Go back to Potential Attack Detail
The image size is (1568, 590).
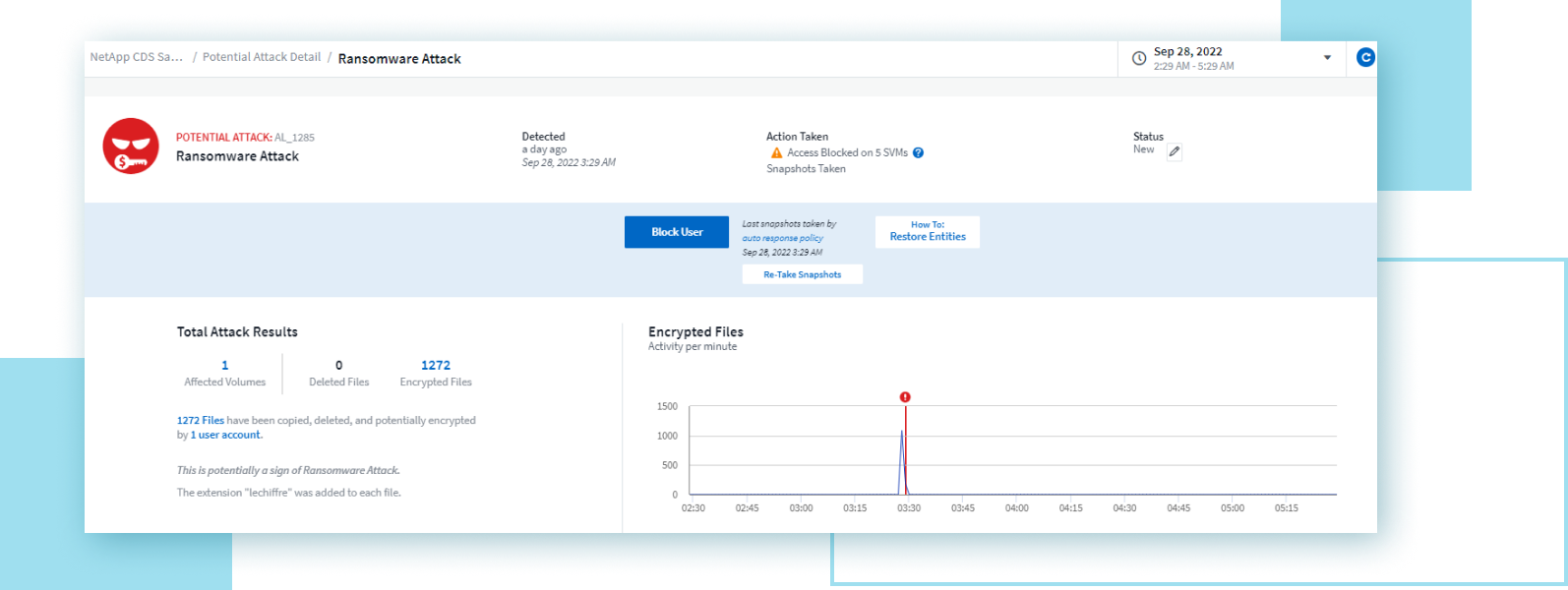click(262, 57)
